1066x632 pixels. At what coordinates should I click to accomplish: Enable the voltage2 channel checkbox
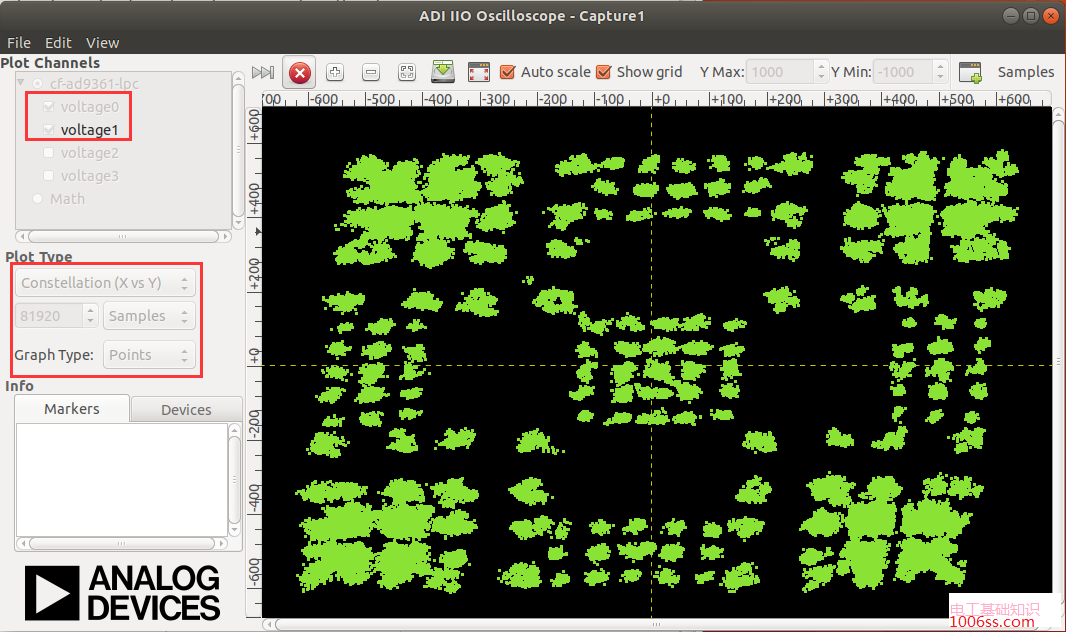[48, 152]
